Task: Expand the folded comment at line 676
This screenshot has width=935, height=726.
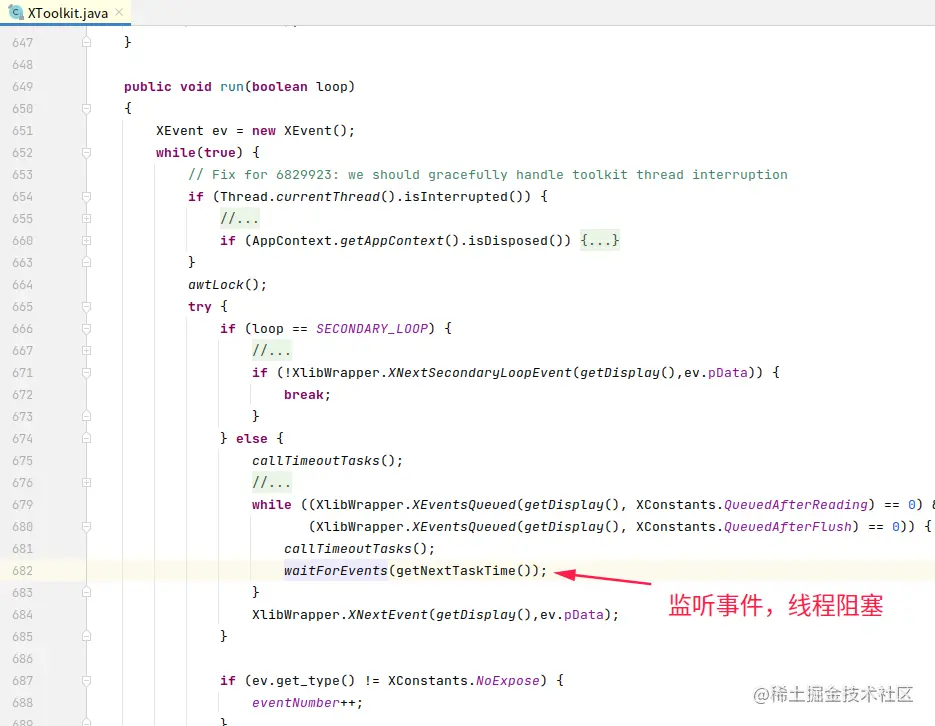Action: (86, 483)
